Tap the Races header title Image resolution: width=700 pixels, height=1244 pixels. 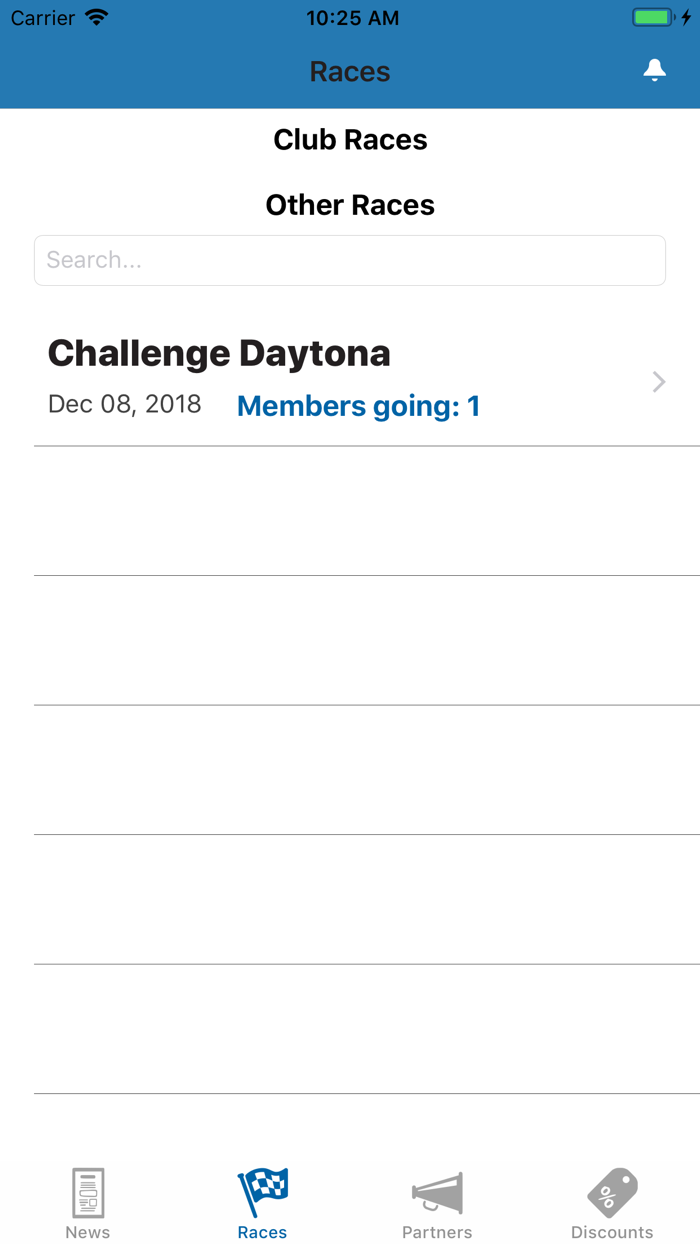point(350,72)
